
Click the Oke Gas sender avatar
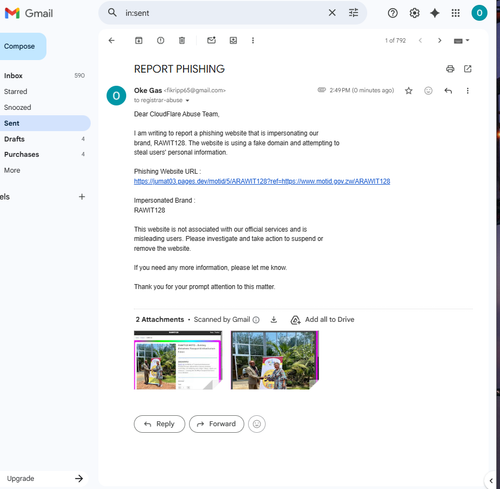point(116,96)
